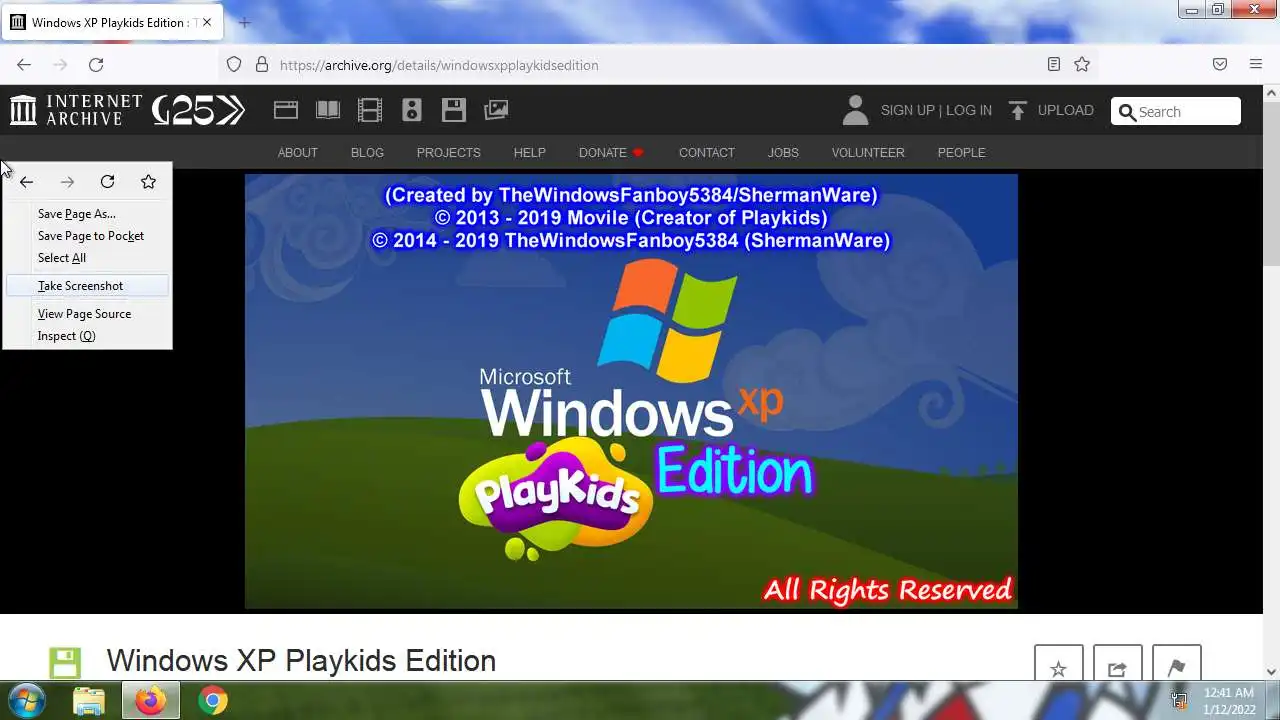The image size is (1280, 720).
Task: Click the context menu Bookmark star
Action: pos(148,181)
